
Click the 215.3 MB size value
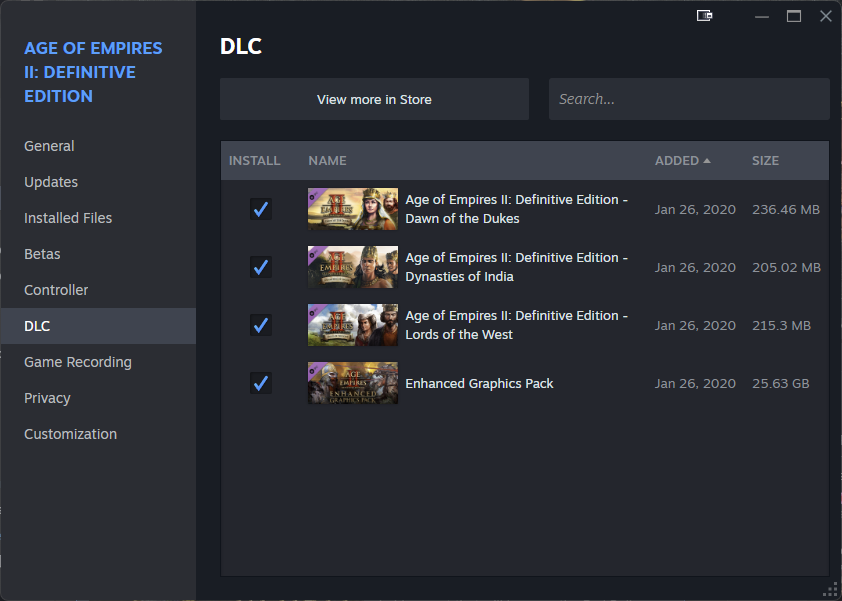pos(781,325)
